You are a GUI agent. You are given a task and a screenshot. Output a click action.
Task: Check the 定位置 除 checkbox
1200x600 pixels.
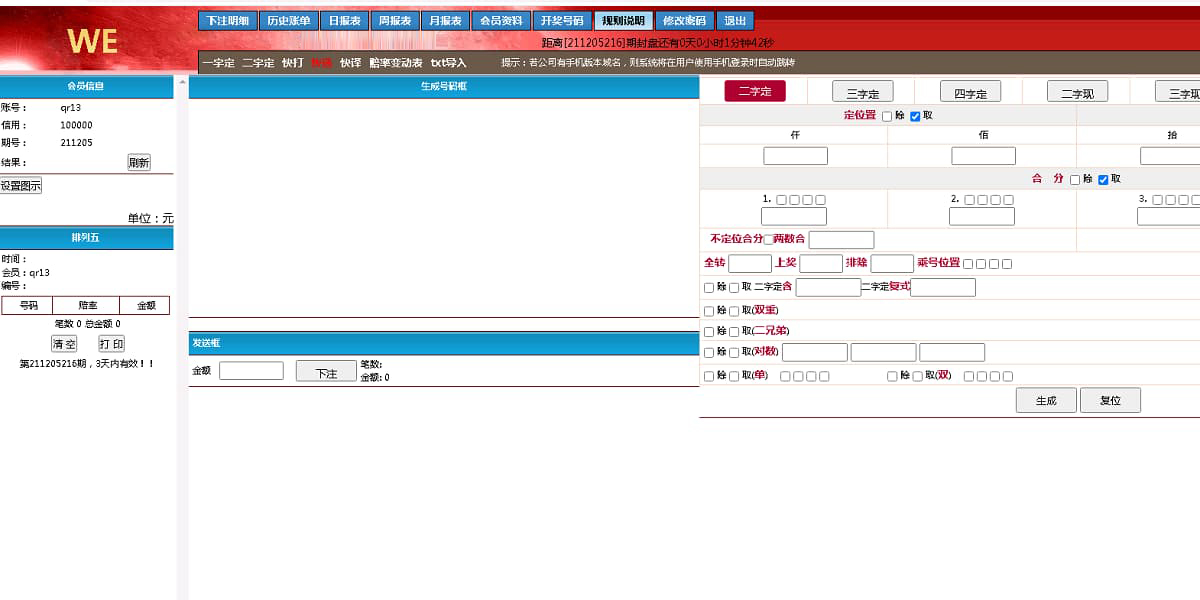(x=887, y=116)
